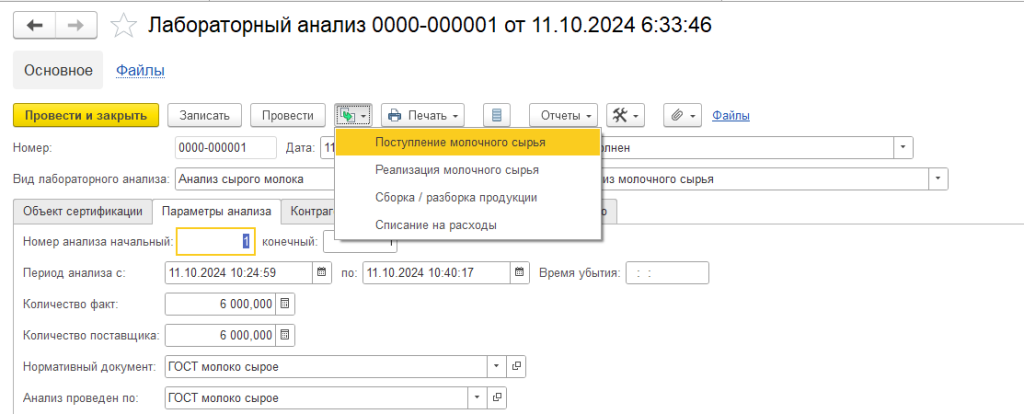
Task: Open the tools wrench icon menu
Action: coord(626,116)
